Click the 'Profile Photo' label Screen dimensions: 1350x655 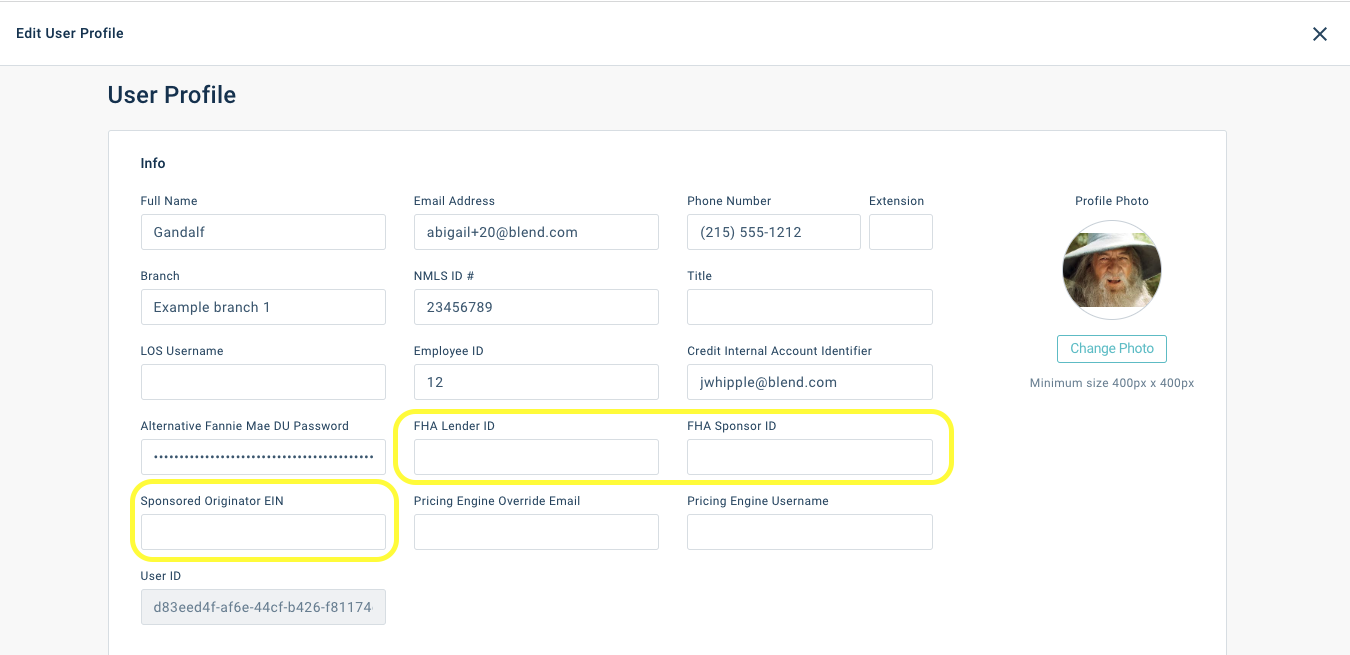tap(1112, 201)
